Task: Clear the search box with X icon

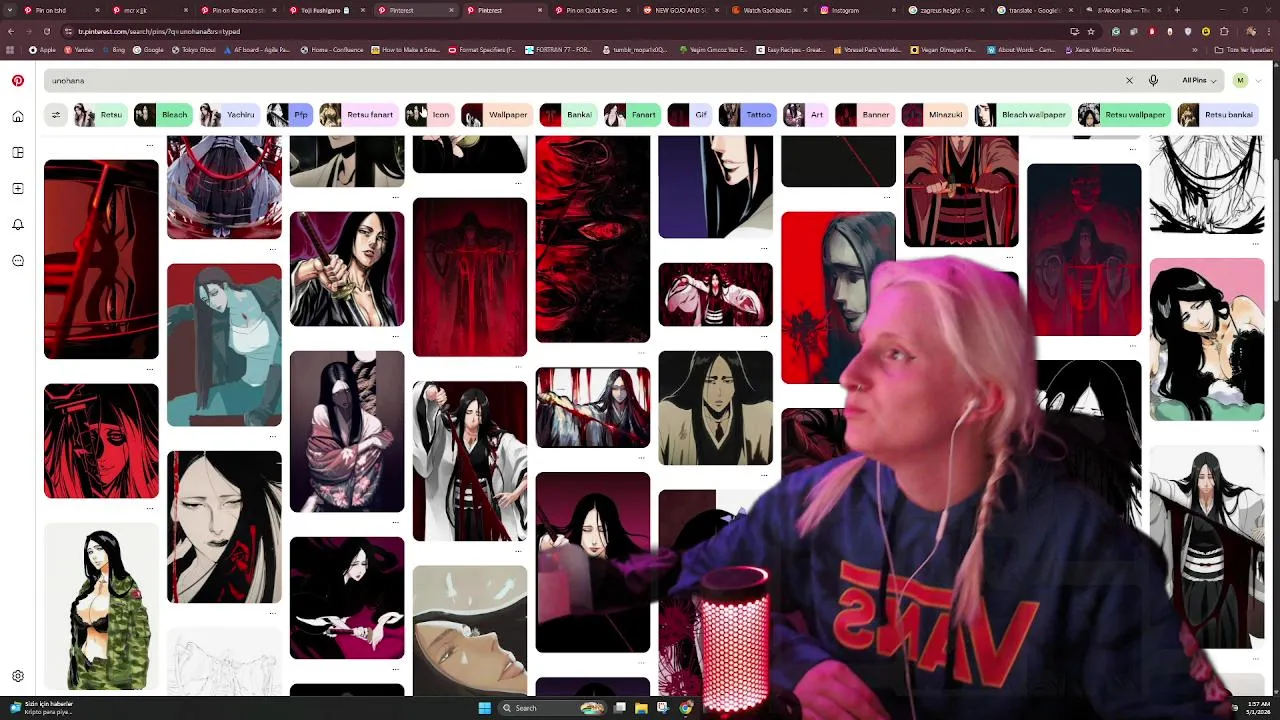Action: point(1129,81)
